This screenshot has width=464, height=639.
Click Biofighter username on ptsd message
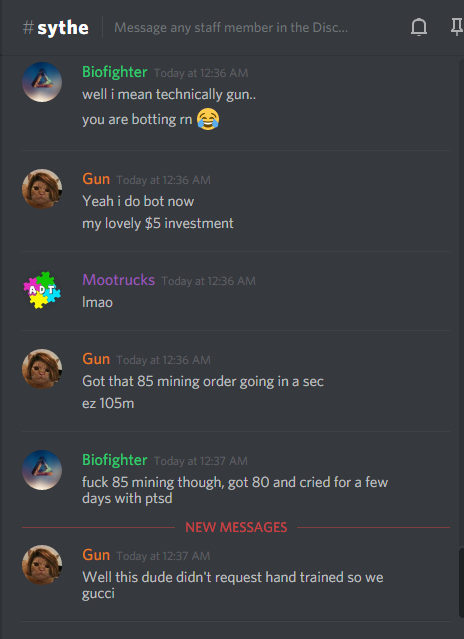(x=114, y=460)
